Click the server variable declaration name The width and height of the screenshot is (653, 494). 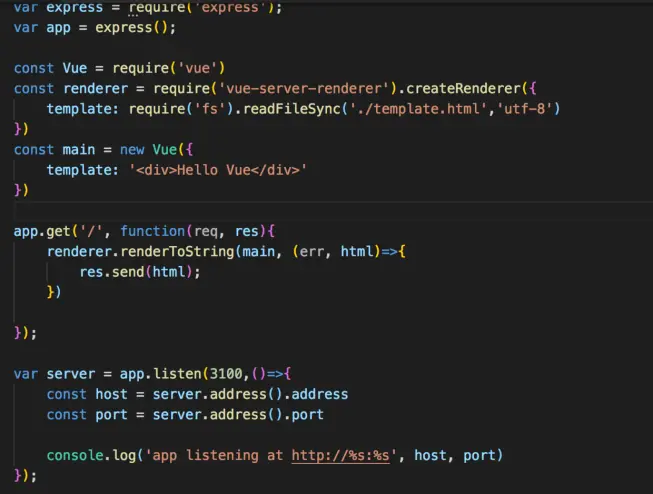[71, 374]
